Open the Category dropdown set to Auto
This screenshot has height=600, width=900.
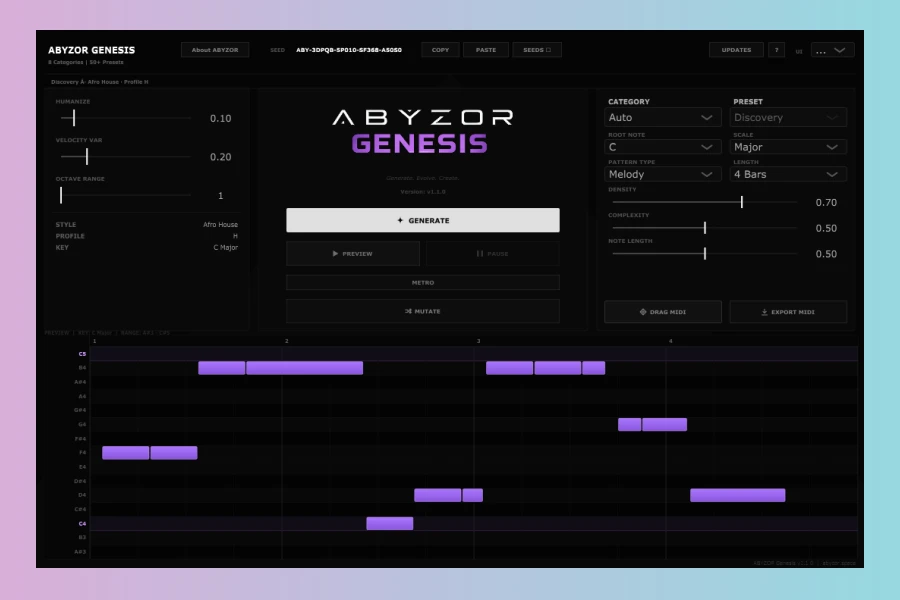pos(662,117)
